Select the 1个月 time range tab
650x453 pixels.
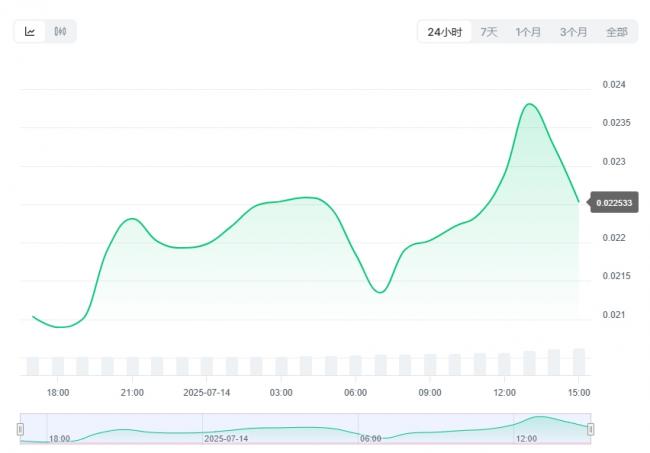(528, 32)
